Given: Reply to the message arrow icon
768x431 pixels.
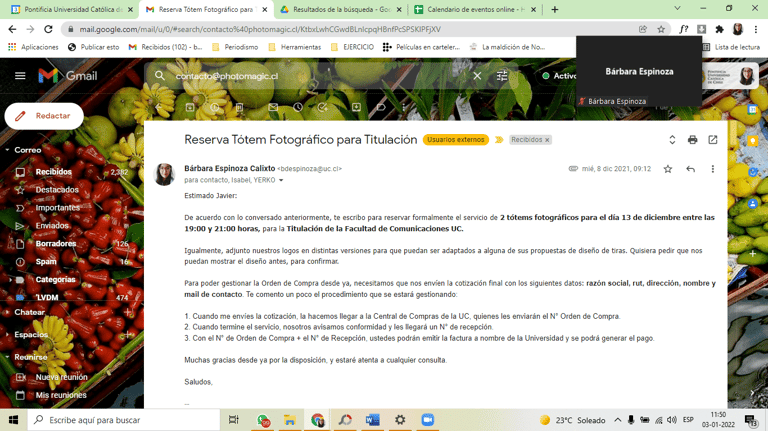Looking at the screenshot, I should [x=691, y=169].
